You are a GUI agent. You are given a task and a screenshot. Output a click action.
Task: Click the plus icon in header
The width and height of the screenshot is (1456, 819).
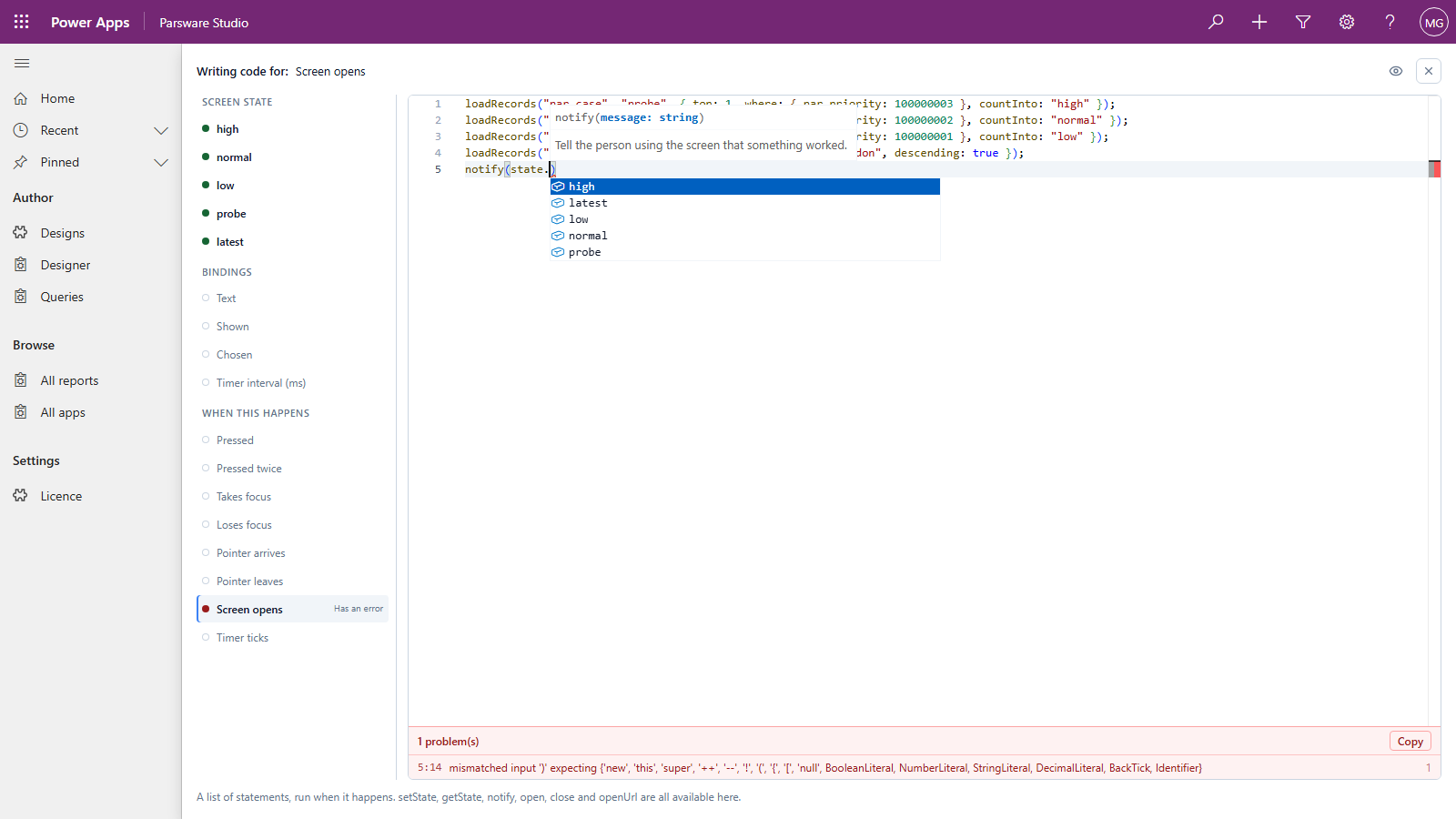point(1259,22)
